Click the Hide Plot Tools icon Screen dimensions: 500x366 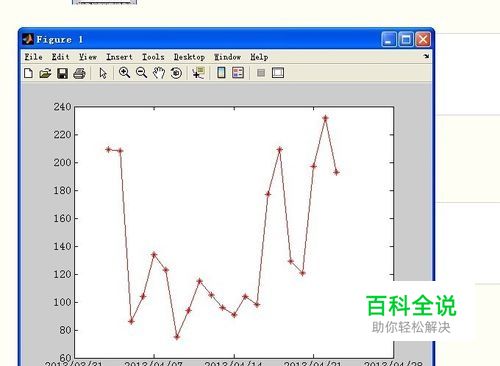click(261, 73)
